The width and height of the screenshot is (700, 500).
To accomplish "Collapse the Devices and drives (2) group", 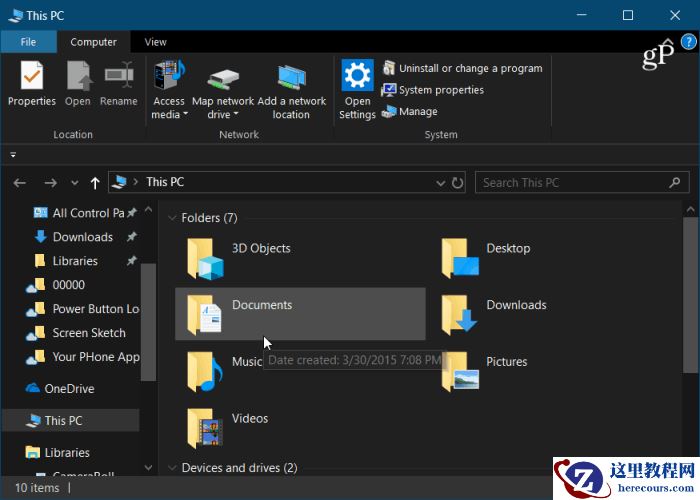I will [172, 468].
